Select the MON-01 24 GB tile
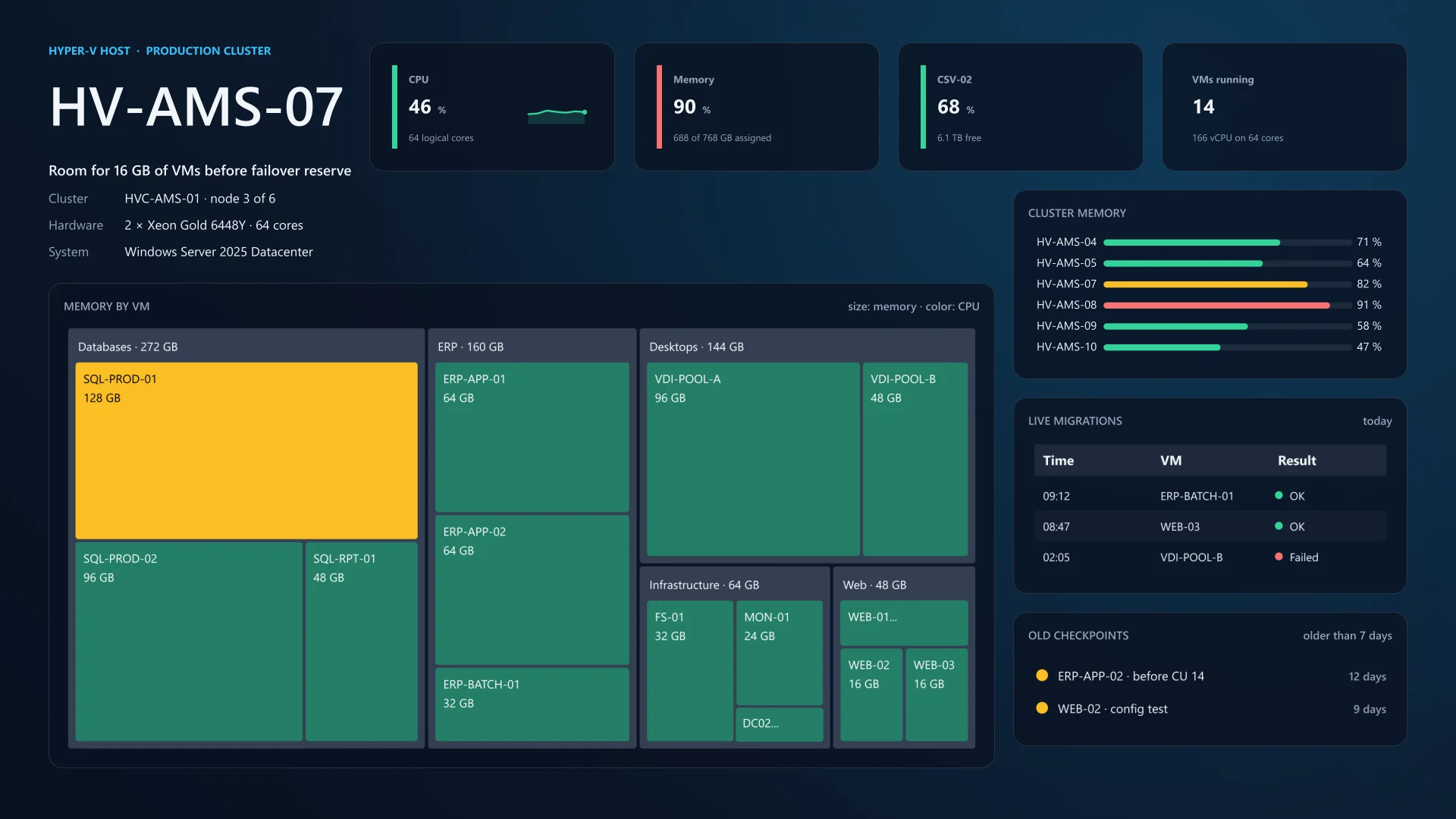 [x=780, y=653]
